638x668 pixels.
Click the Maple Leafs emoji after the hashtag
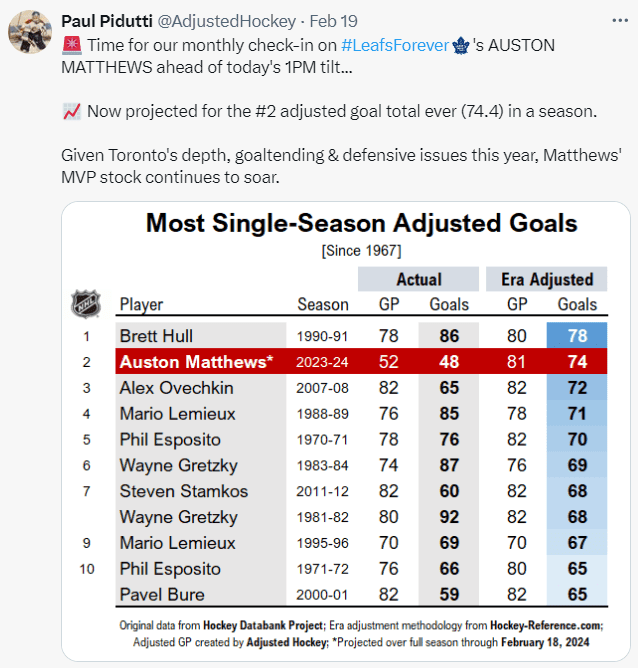(x=461, y=46)
